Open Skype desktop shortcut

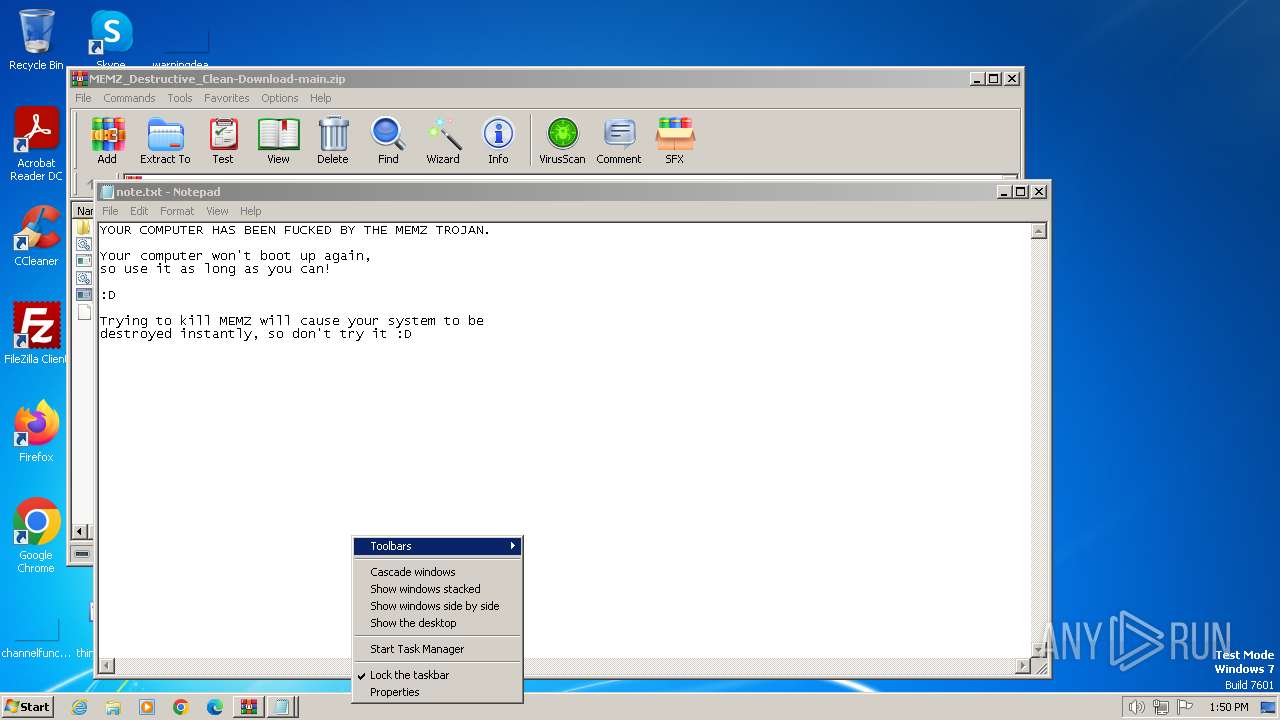click(111, 40)
